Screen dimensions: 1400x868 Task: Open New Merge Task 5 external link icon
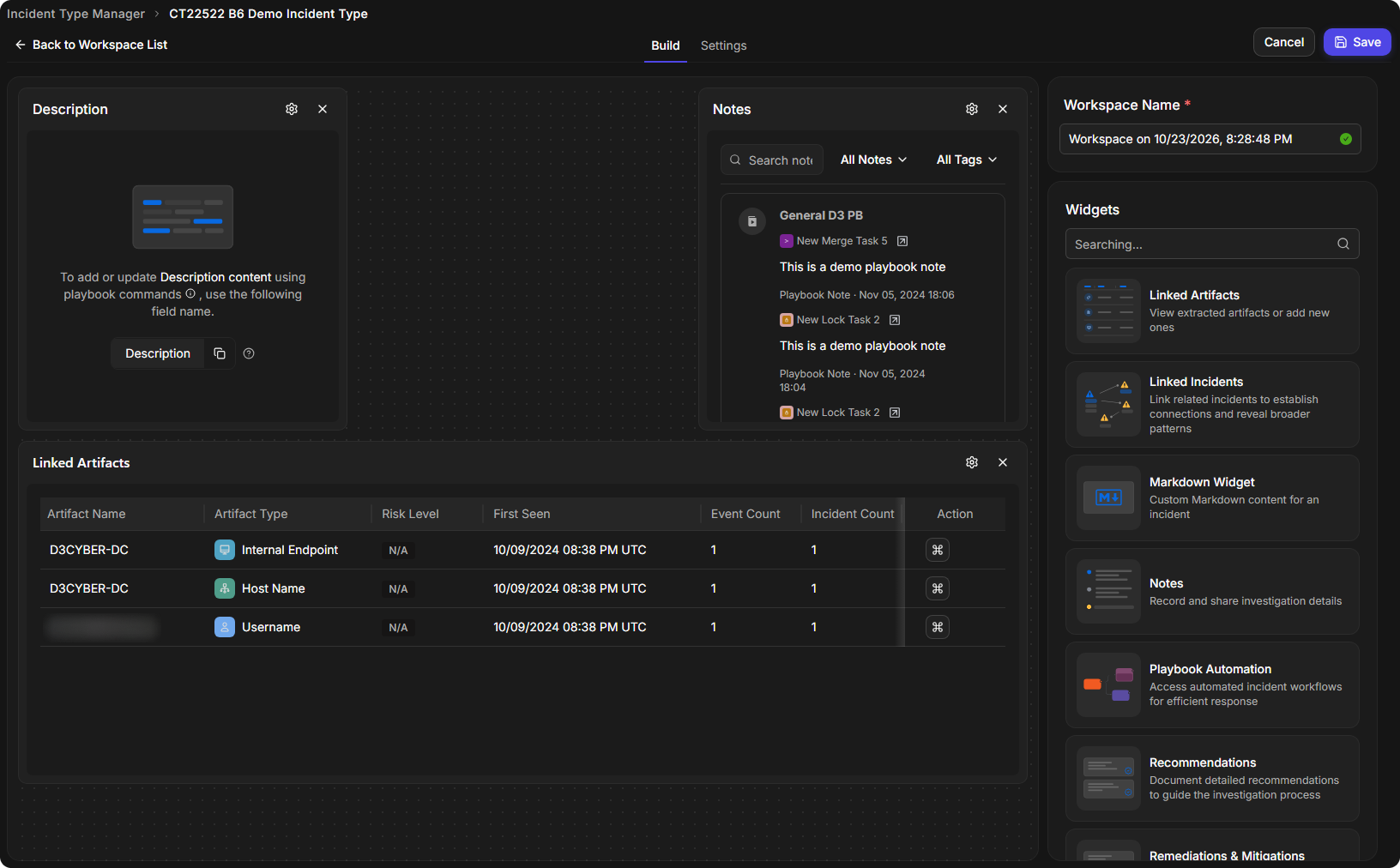(902, 241)
